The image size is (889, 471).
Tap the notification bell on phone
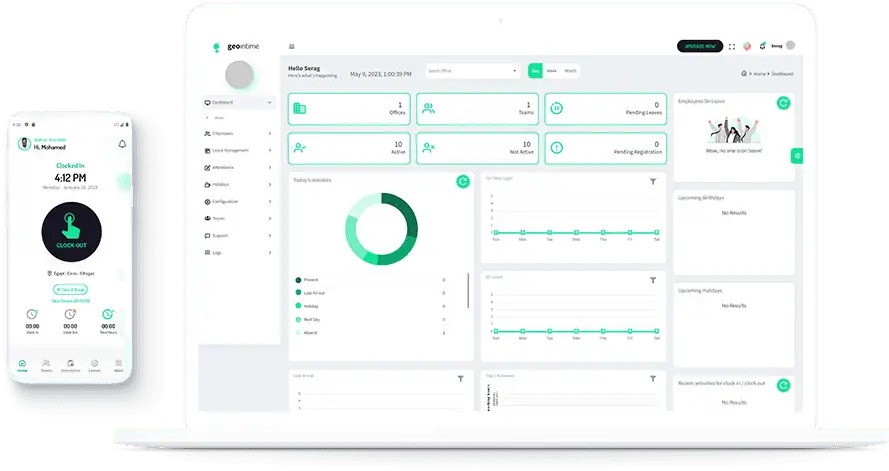pos(122,144)
